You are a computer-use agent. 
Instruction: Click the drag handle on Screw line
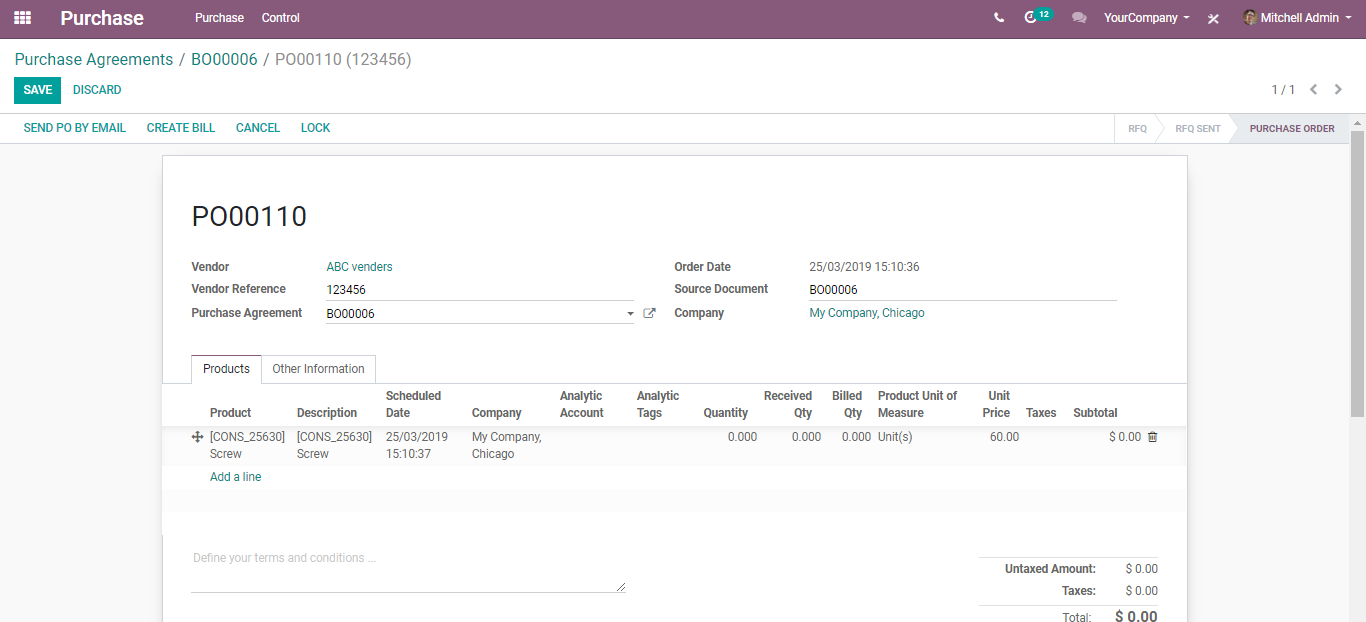pyautogui.click(x=197, y=437)
